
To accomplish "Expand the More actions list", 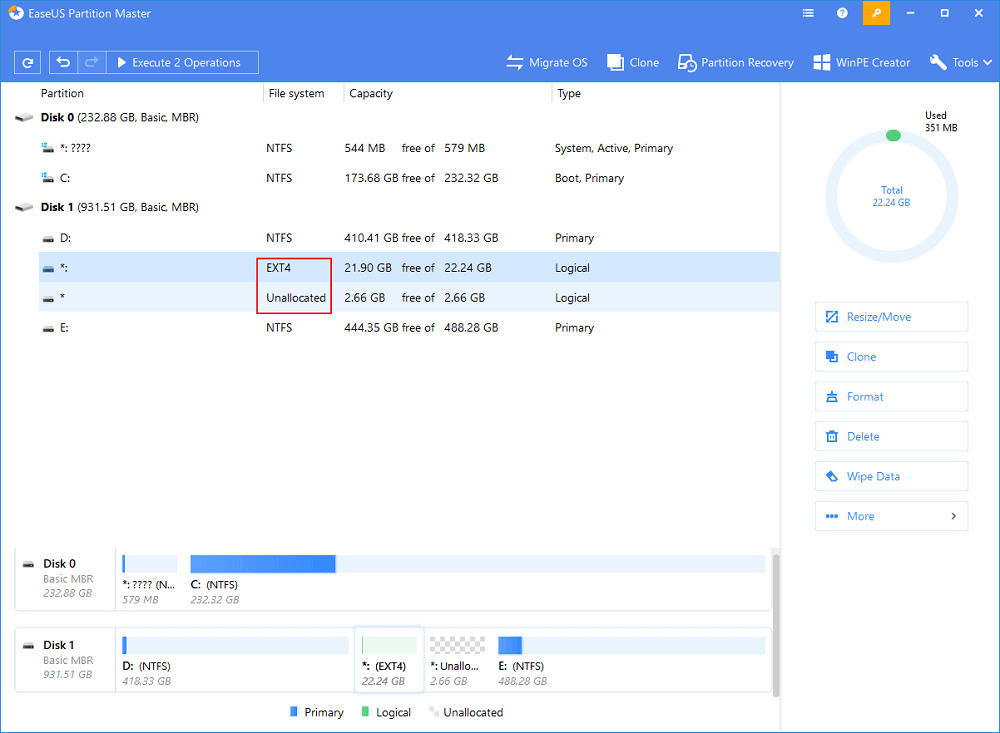I will [x=891, y=516].
